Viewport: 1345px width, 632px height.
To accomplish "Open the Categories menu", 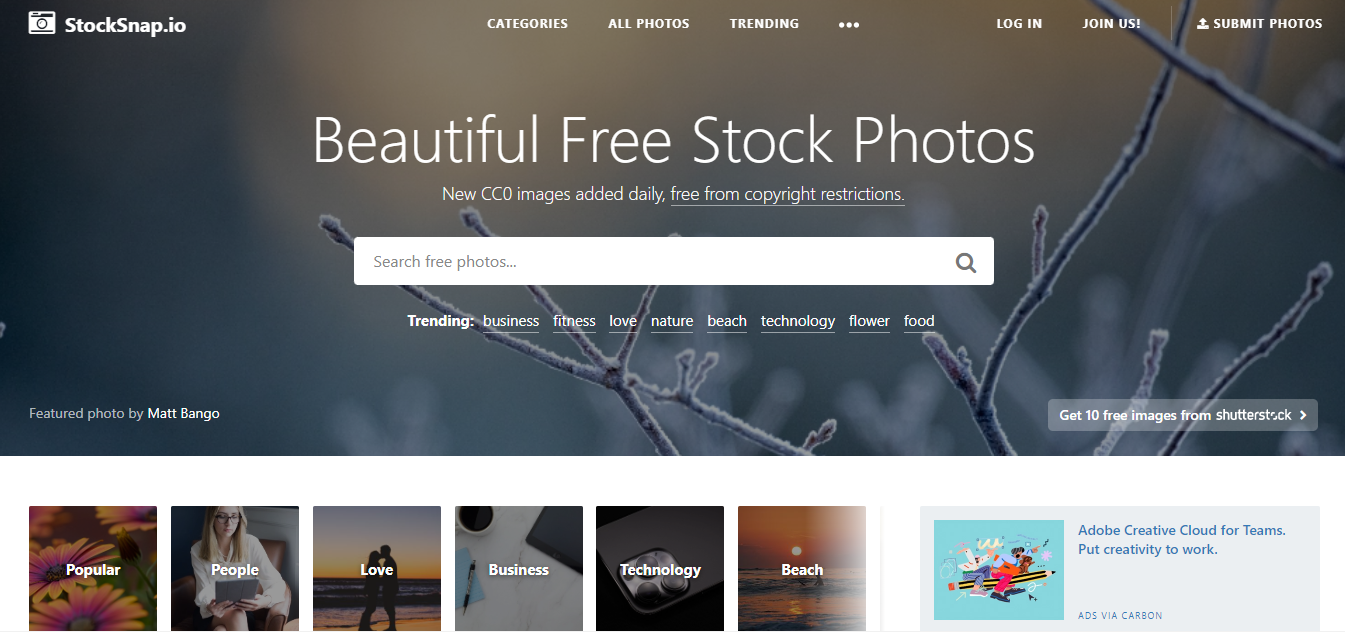I will point(527,23).
